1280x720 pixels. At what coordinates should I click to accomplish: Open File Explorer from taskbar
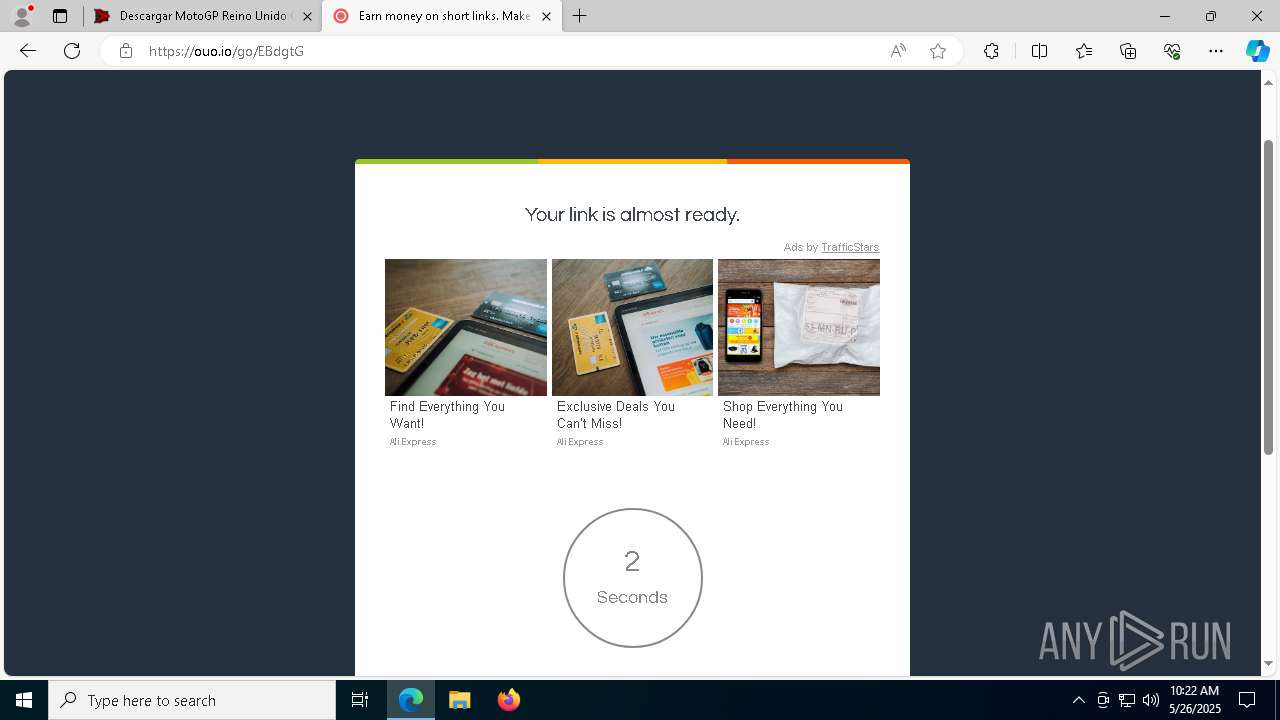pyautogui.click(x=460, y=700)
